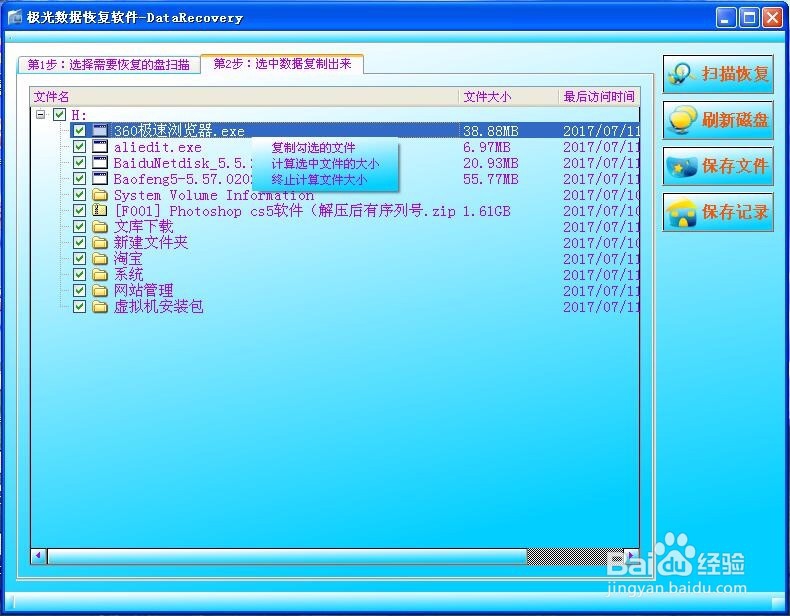Sort by the 最后访问时间 column header
This screenshot has width=790, height=616.
(x=599, y=97)
